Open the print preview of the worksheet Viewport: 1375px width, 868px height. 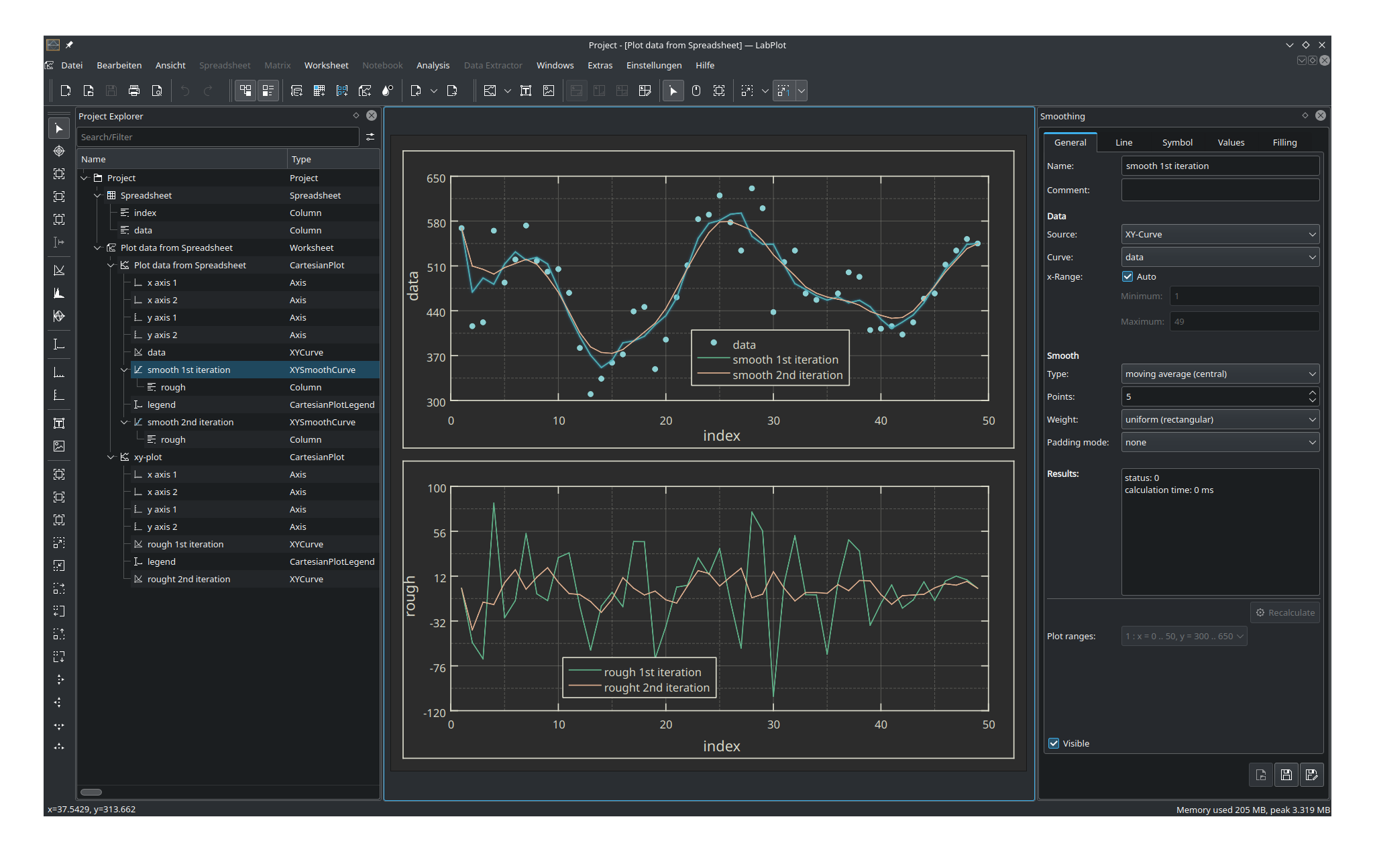[x=158, y=91]
